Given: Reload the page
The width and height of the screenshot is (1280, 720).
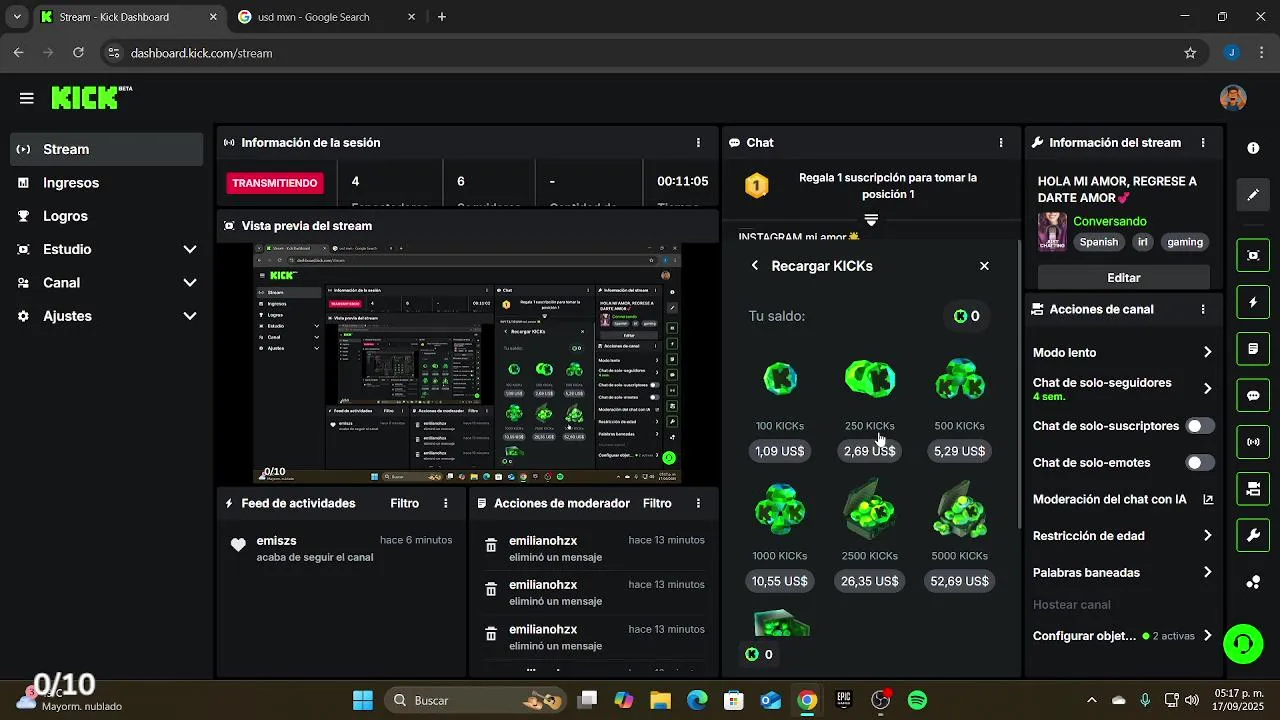Looking at the screenshot, I should pyautogui.click(x=78, y=53).
